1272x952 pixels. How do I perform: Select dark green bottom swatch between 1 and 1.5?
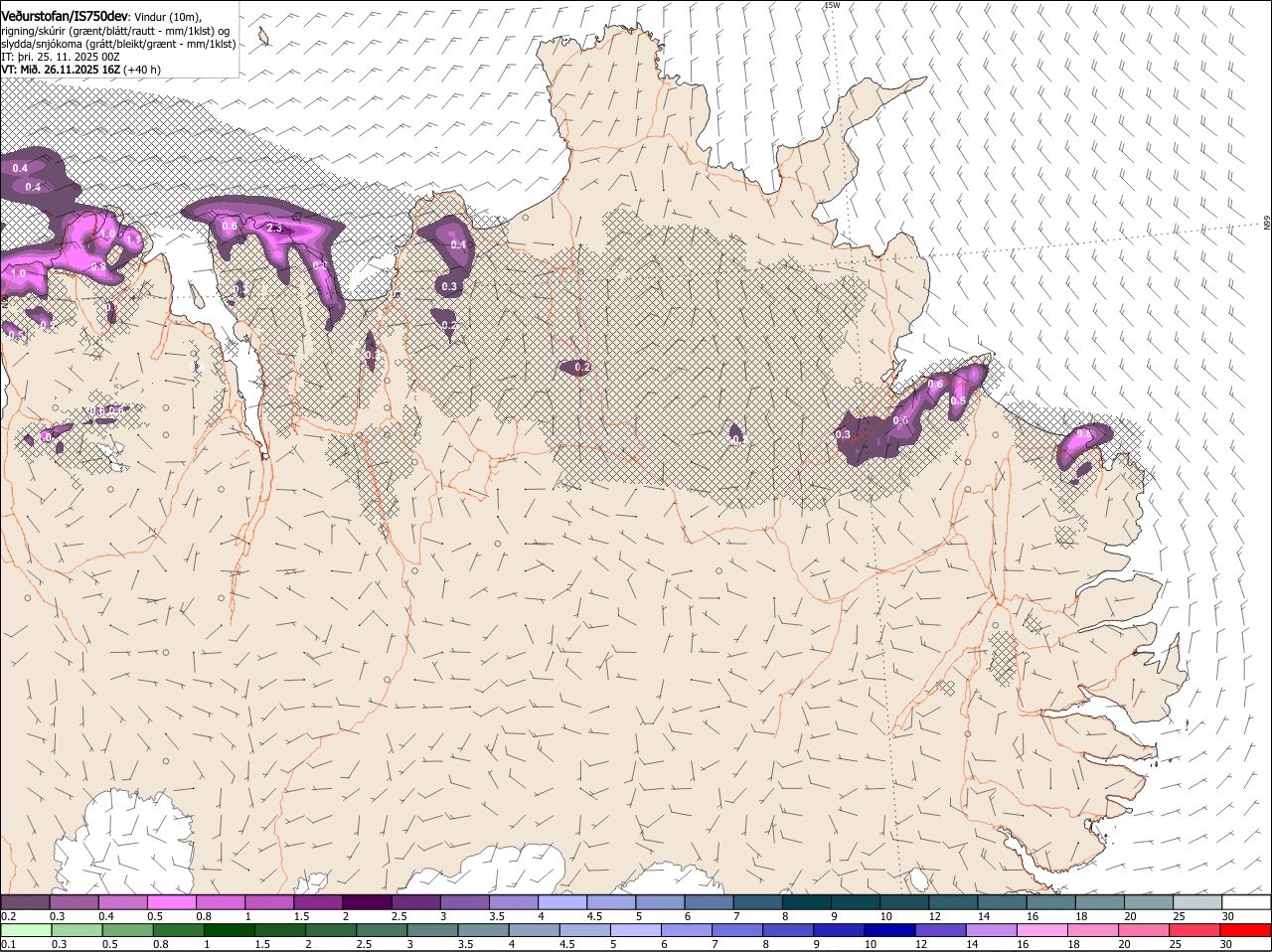pyautogui.click(x=230, y=930)
